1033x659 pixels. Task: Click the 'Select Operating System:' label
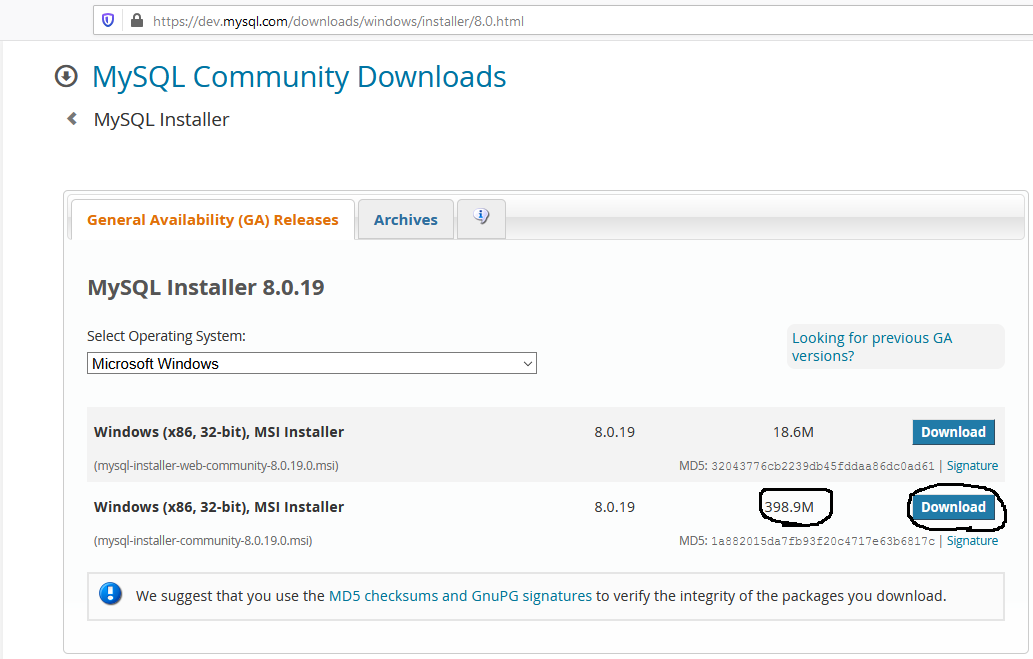pyautogui.click(x=166, y=336)
